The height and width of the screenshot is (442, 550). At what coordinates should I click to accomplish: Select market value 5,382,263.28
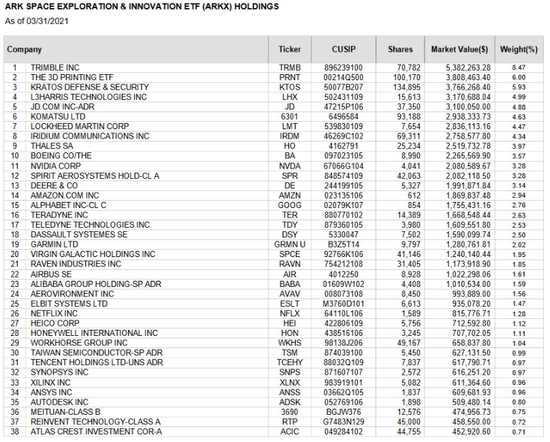[468, 67]
